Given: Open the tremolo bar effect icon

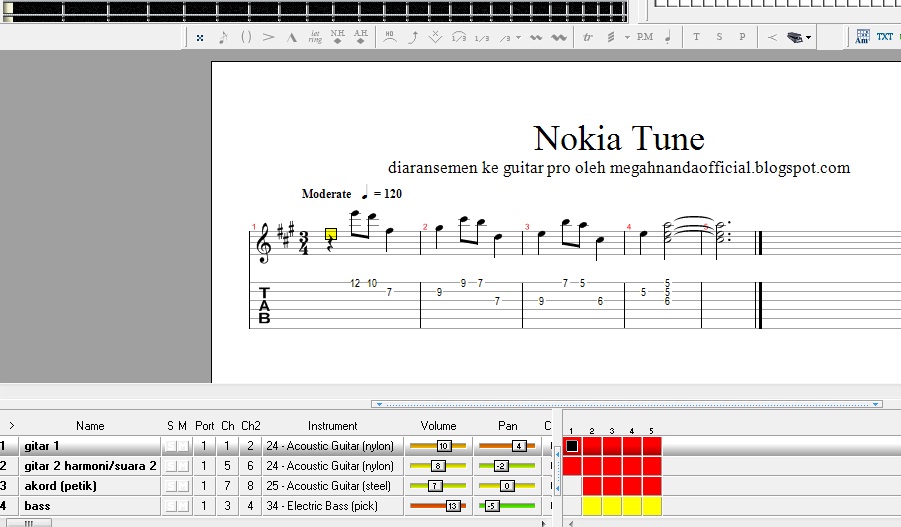Looking at the screenshot, I should pos(436,37).
